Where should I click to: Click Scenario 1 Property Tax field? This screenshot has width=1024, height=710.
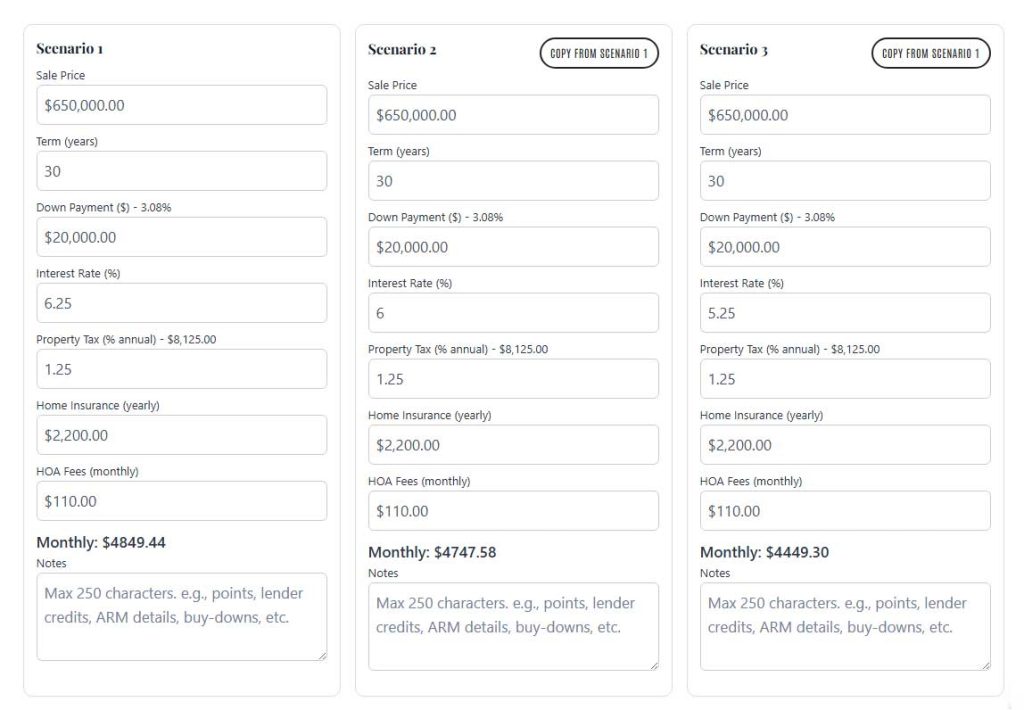pyautogui.click(x=181, y=369)
